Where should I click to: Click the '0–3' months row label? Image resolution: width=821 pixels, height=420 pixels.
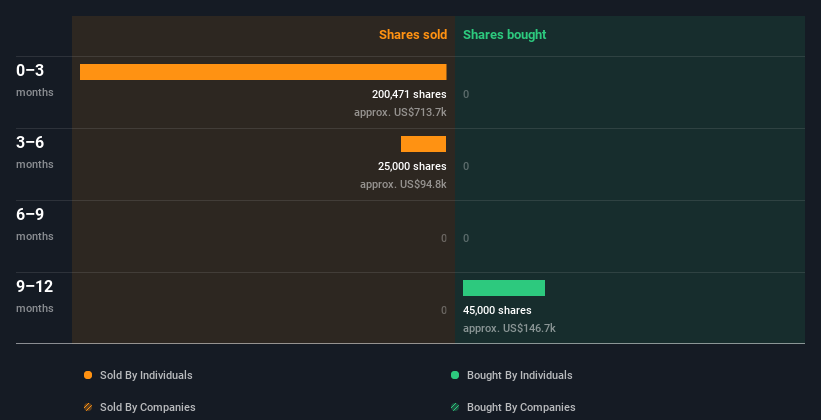(30, 70)
